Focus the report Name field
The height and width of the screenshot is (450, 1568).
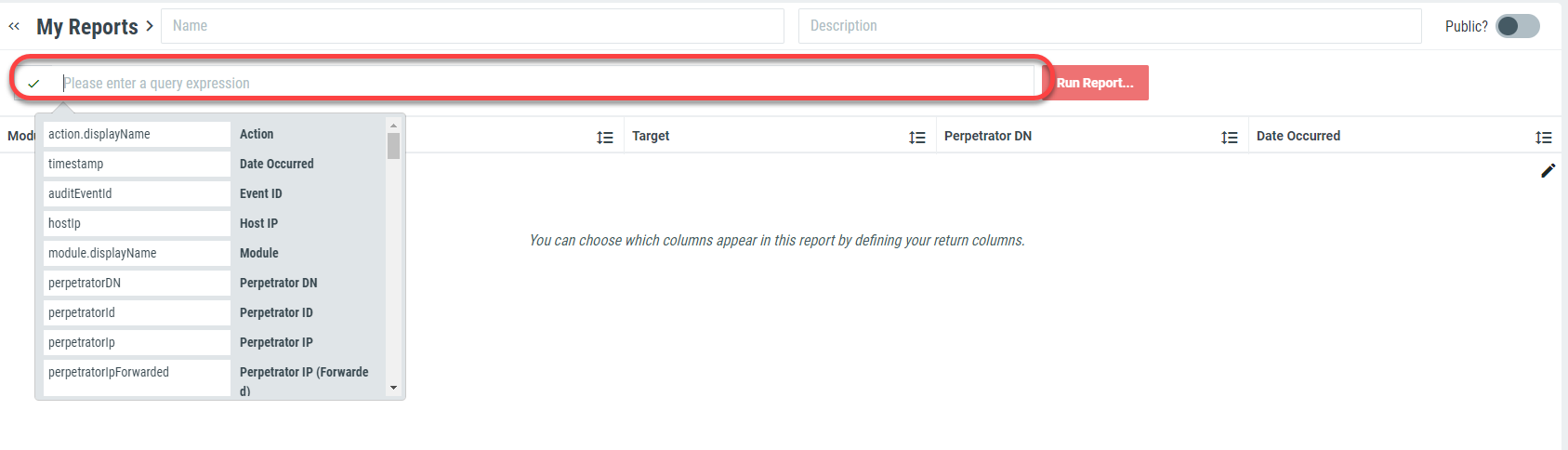(x=472, y=26)
